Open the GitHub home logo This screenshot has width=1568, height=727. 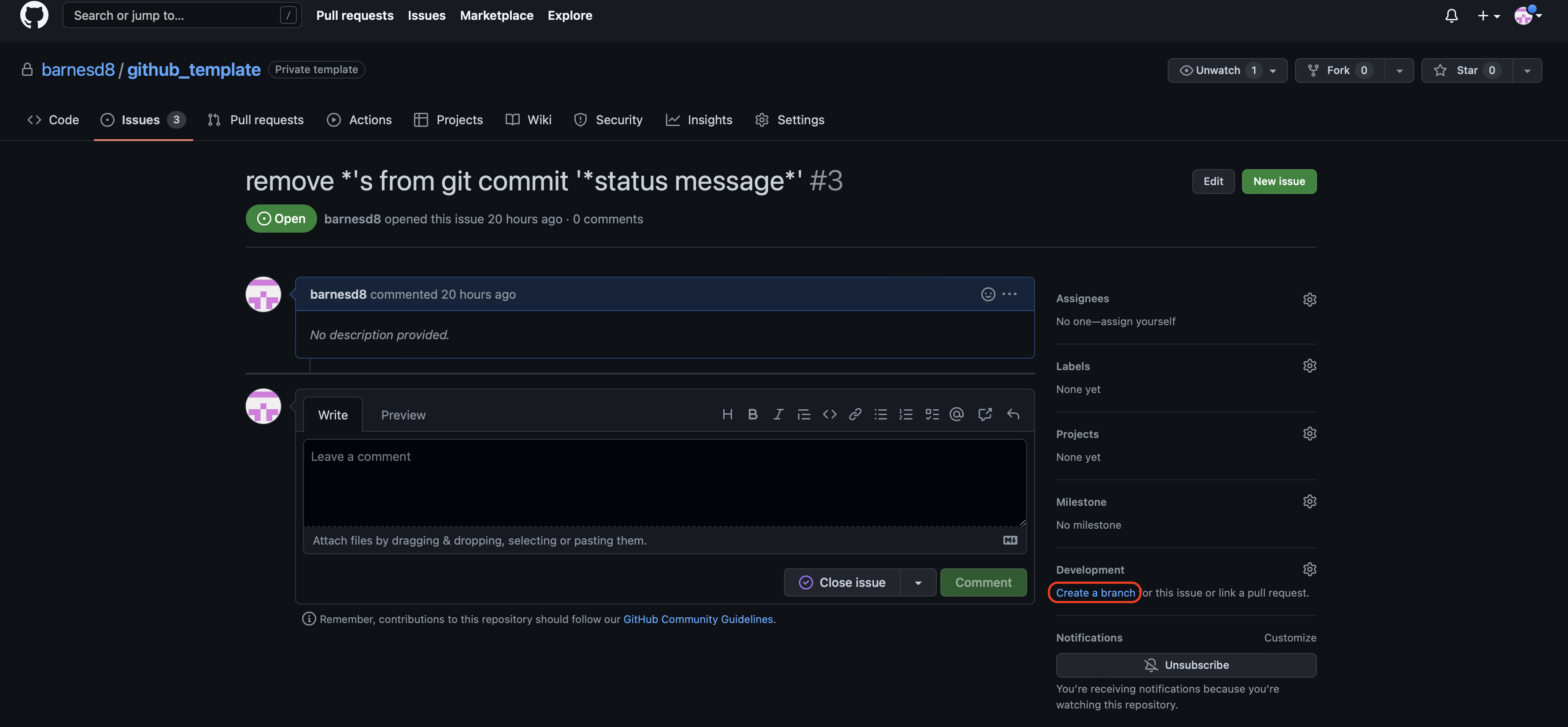coord(34,15)
